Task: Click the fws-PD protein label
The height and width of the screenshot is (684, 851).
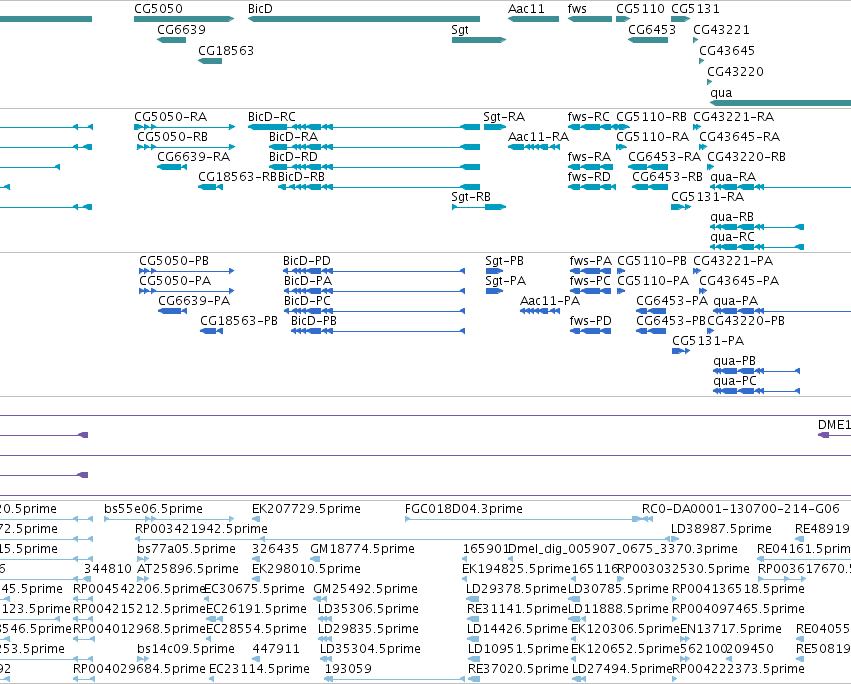Action: tap(590, 321)
